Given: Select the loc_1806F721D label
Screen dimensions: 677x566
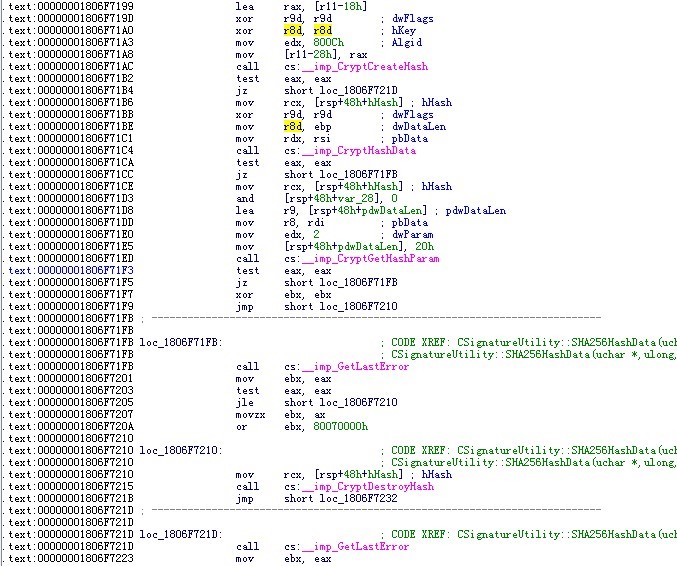Looking at the screenshot, I should tap(180, 534).
